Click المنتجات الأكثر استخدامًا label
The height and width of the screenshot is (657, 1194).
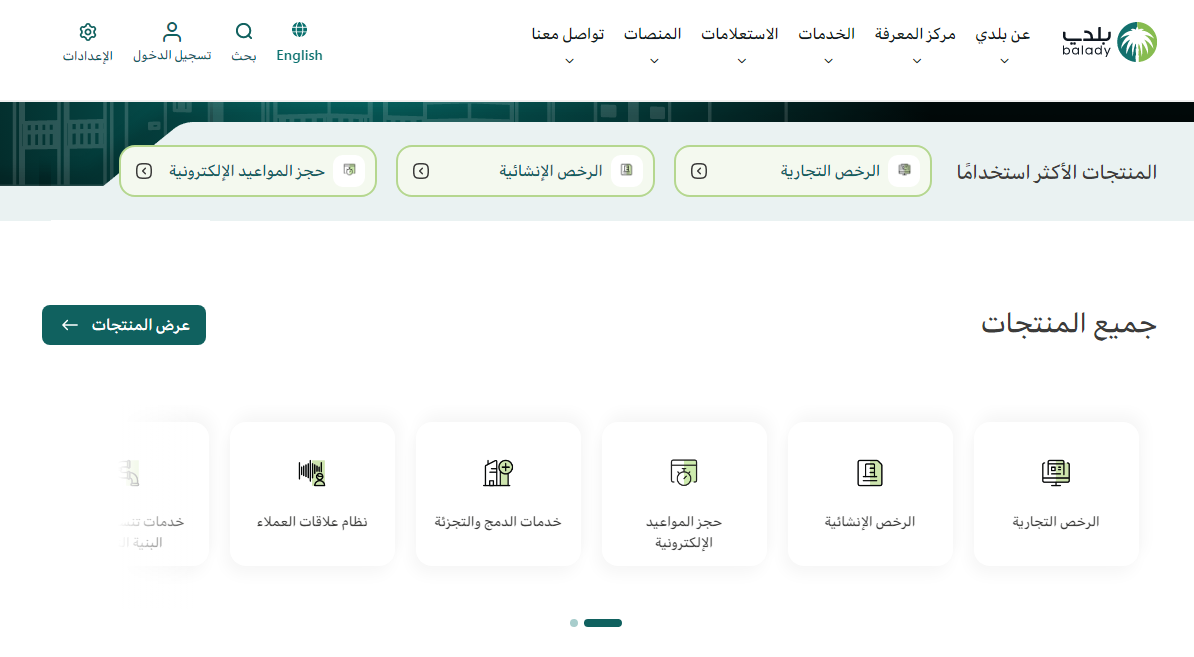click(1057, 172)
